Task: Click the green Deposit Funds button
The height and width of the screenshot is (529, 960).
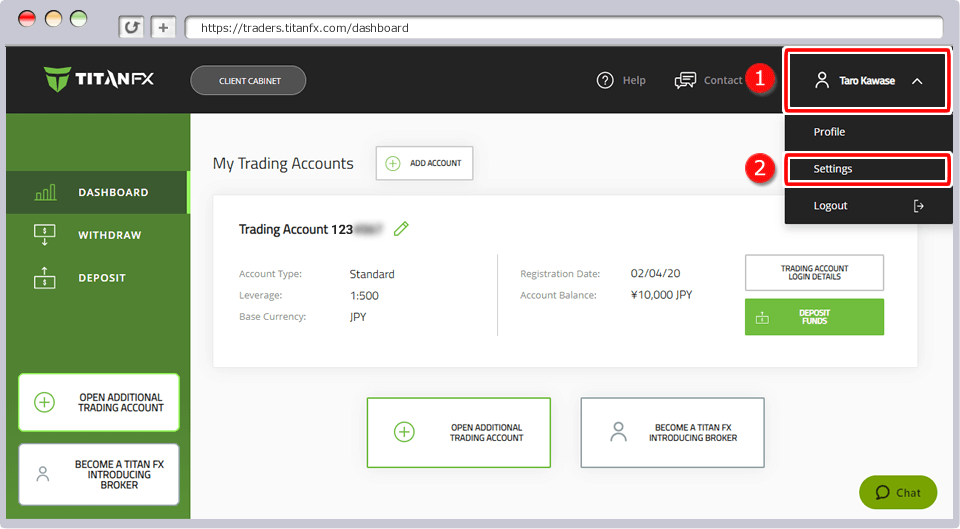Action: [814, 317]
